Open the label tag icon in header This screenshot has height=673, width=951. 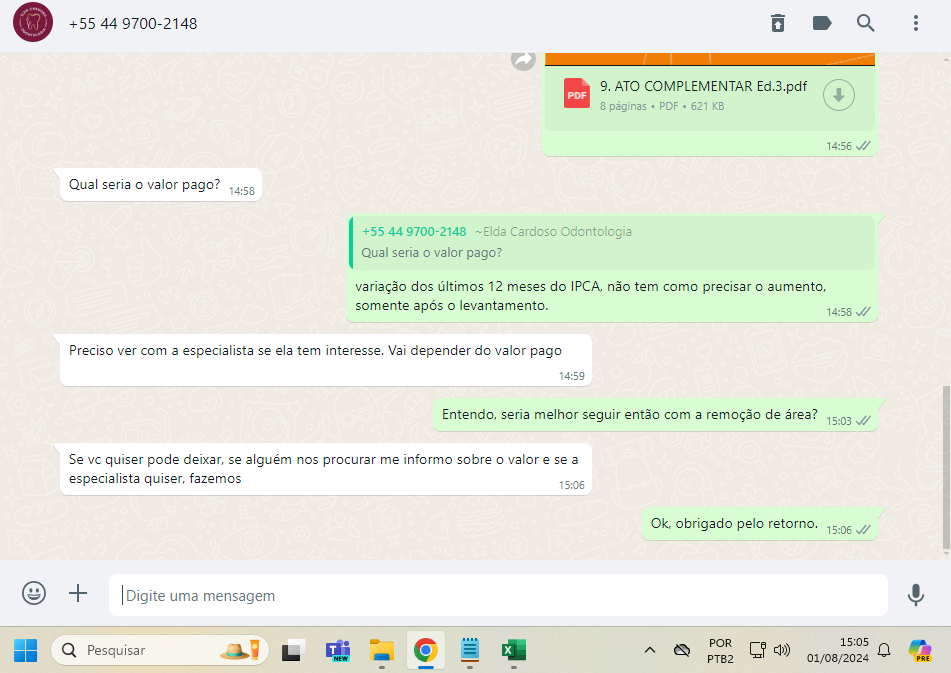[822, 23]
